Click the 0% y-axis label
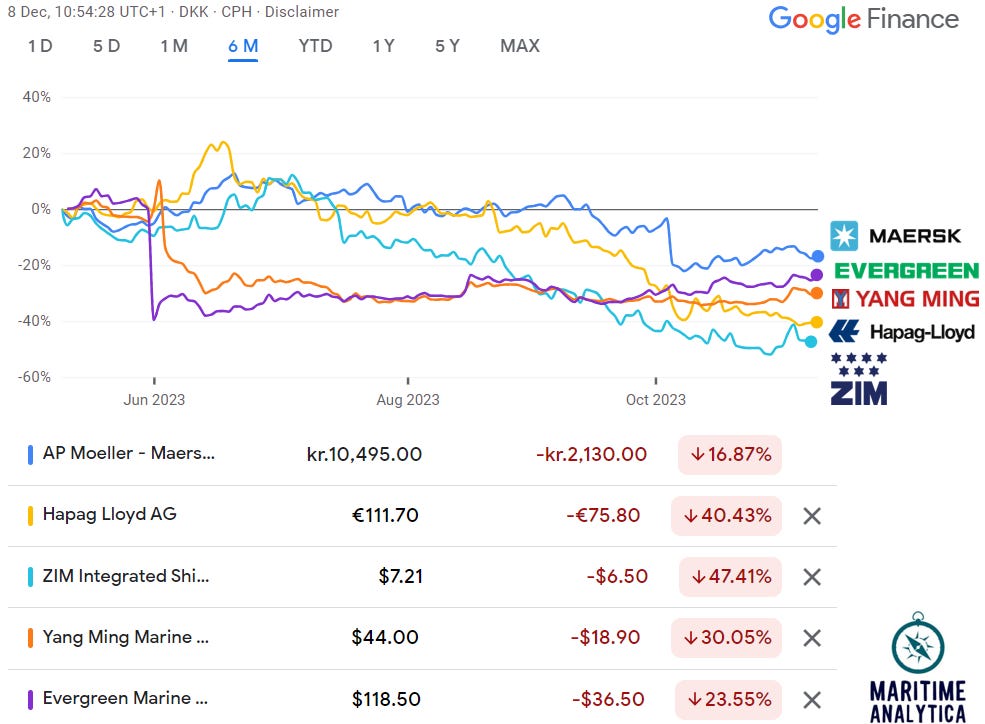The width and height of the screenshot is (985, 724). coord(41,209)
